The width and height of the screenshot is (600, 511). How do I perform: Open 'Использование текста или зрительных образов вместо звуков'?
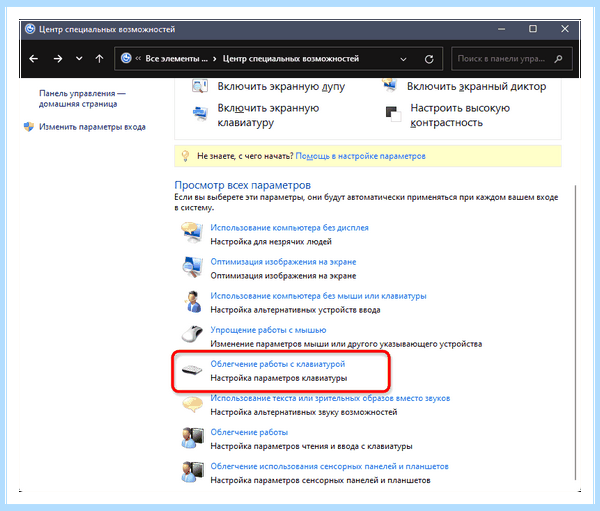[330, 398]
